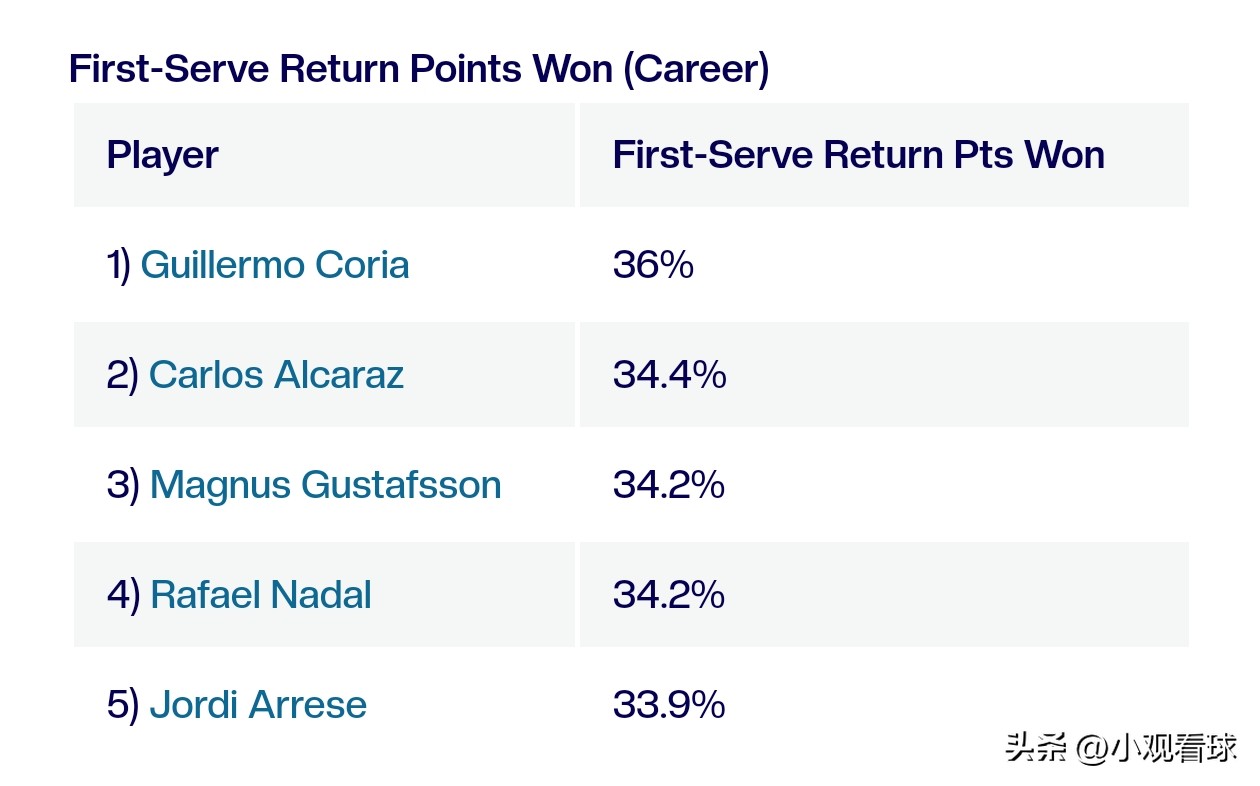1260x786 pixels.
Task: Click rank number 4) before Rafael Nadal
Action: (123, 595)
